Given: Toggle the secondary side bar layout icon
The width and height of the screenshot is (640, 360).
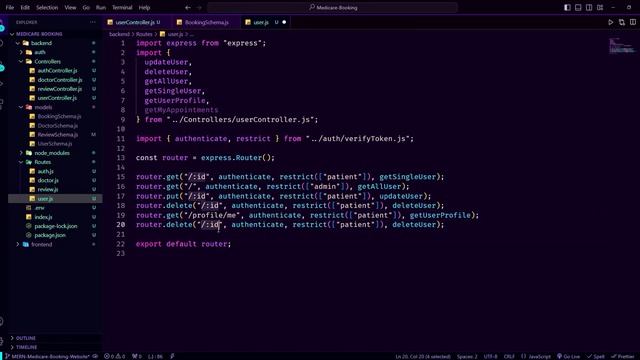Looking at the screenshot, I should (589, 7).
